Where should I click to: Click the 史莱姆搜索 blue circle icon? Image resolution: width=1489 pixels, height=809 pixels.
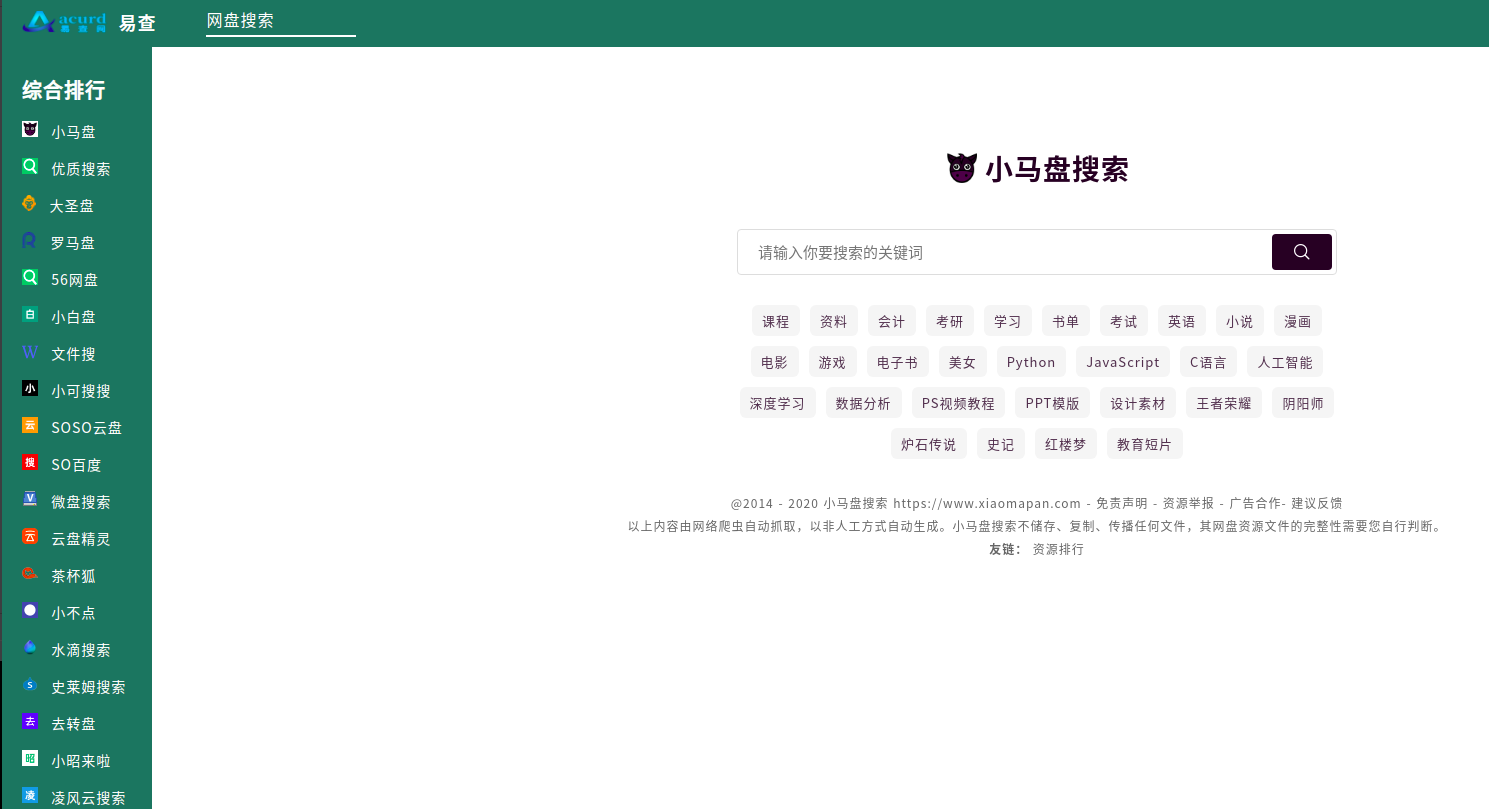coord(30,685)
